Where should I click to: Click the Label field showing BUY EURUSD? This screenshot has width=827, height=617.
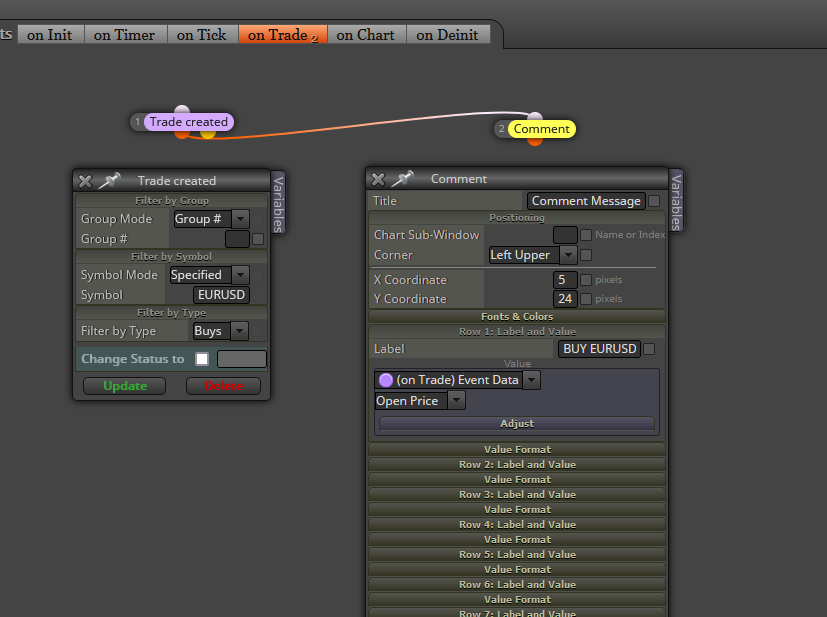point(599,349)
